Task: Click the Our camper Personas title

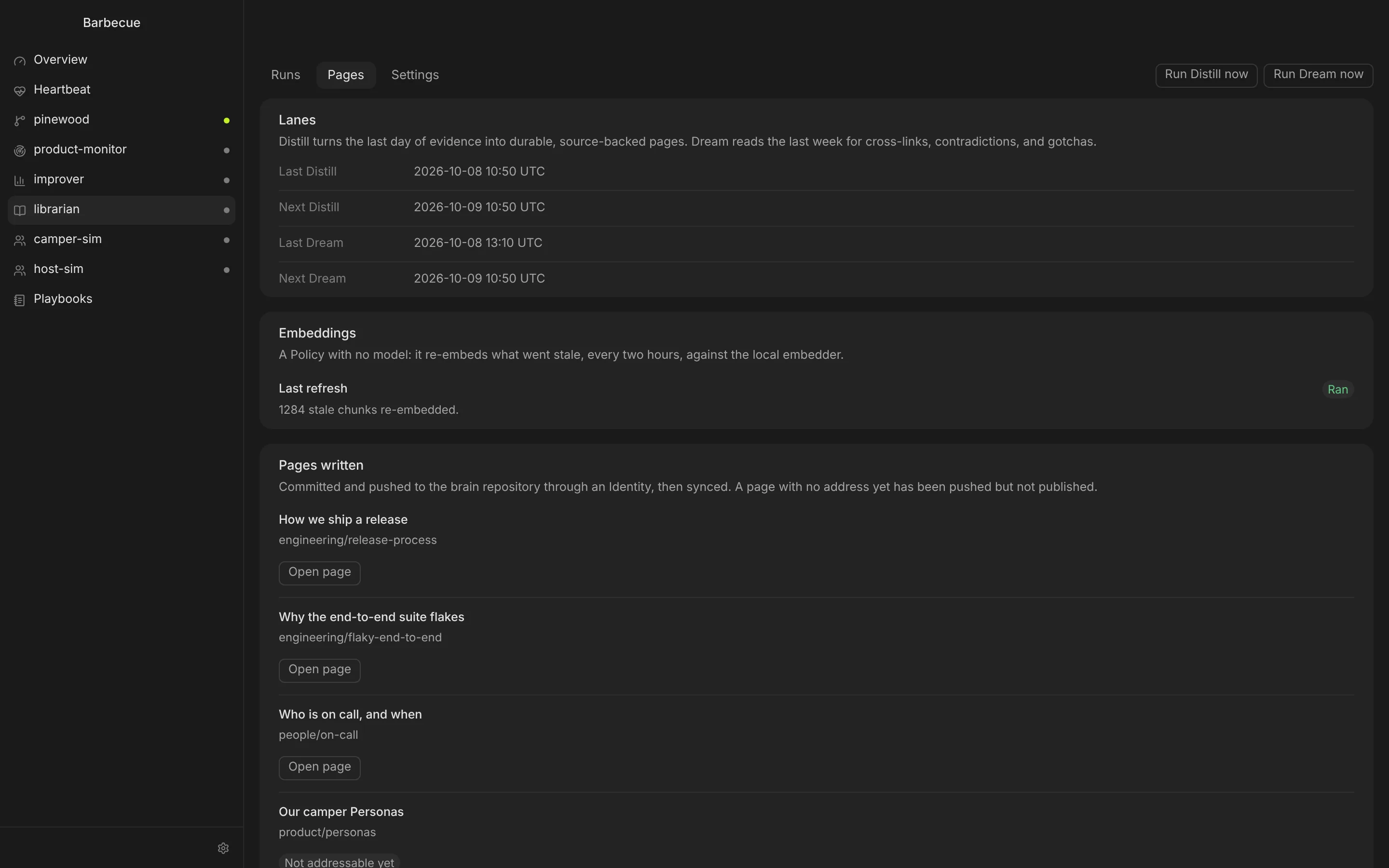Action: pos(341,812)
